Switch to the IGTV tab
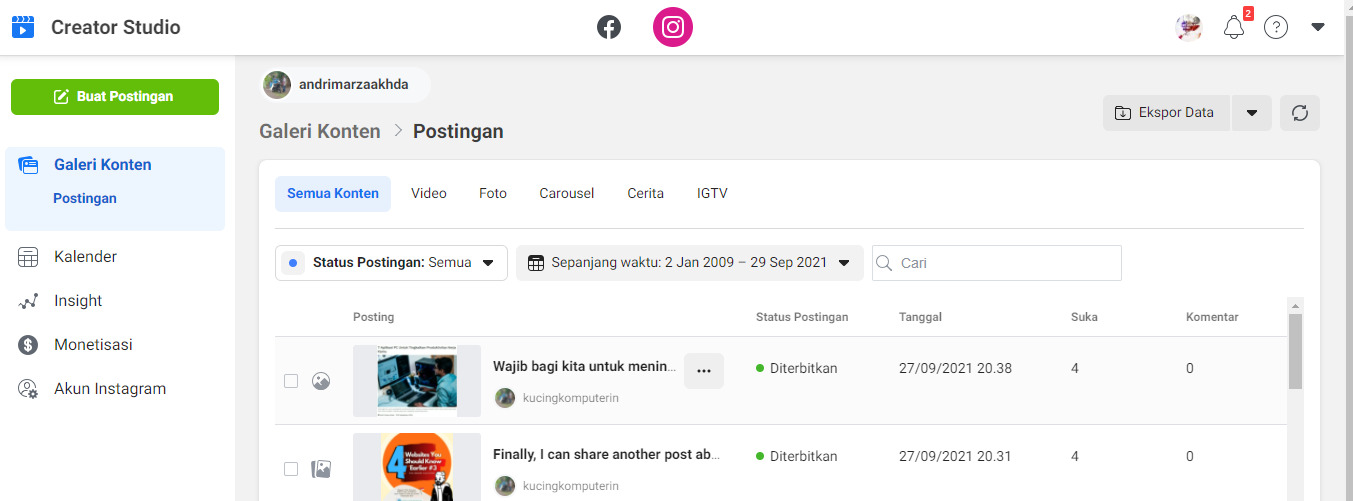 click(712, 194)
